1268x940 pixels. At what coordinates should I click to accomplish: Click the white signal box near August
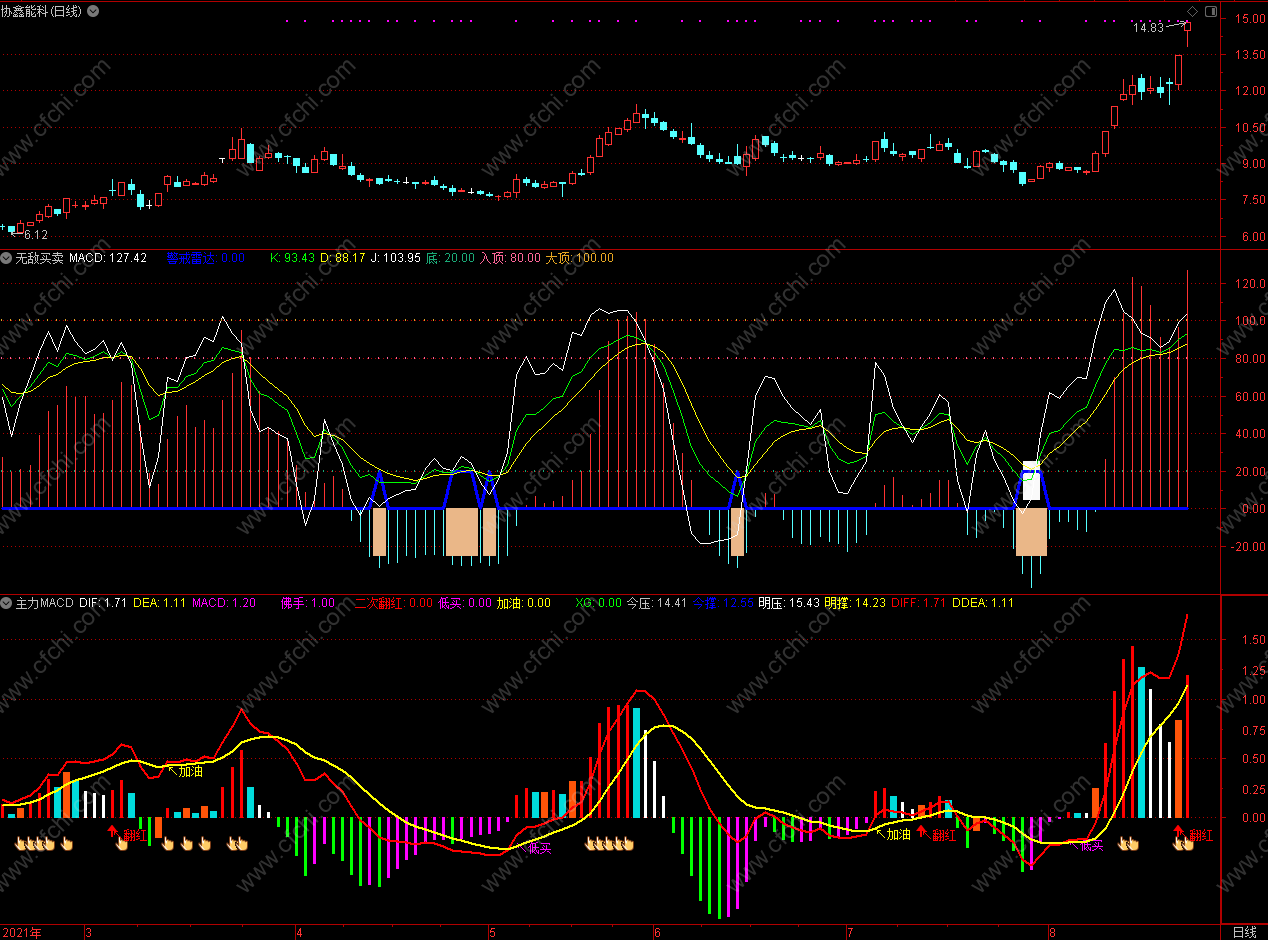click(1031, 481)
